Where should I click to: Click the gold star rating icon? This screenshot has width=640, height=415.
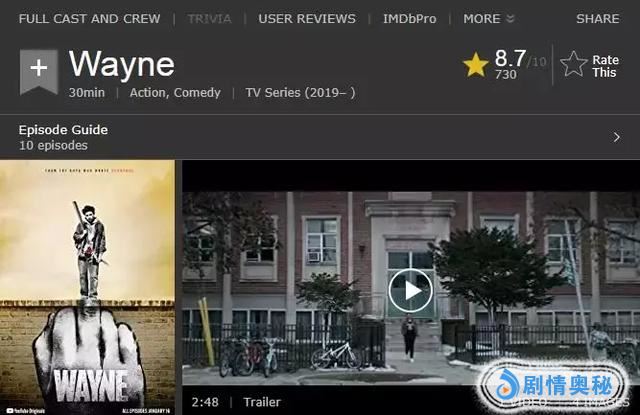[476, 65]
